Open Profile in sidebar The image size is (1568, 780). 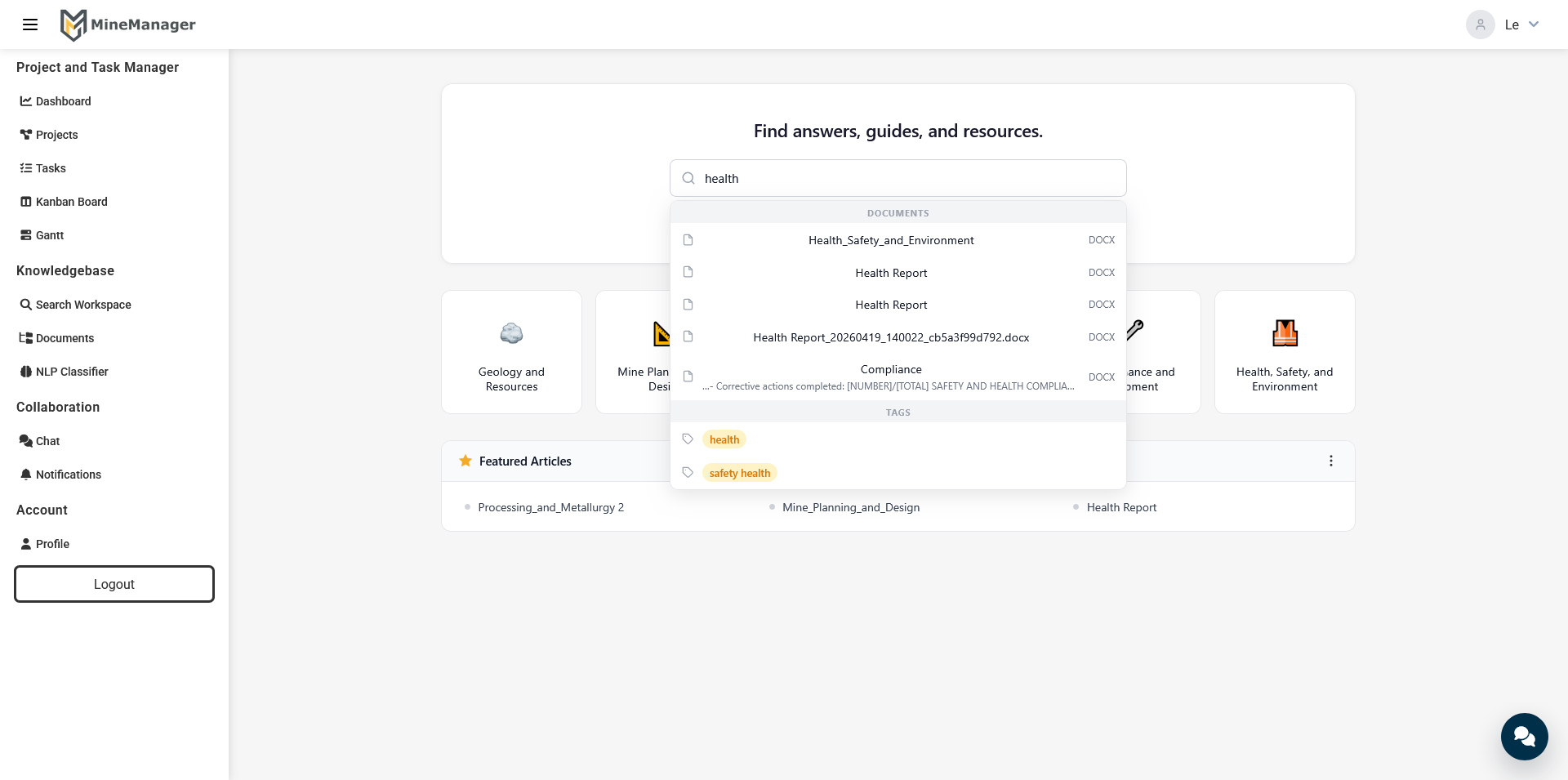(x=45, y=544)
